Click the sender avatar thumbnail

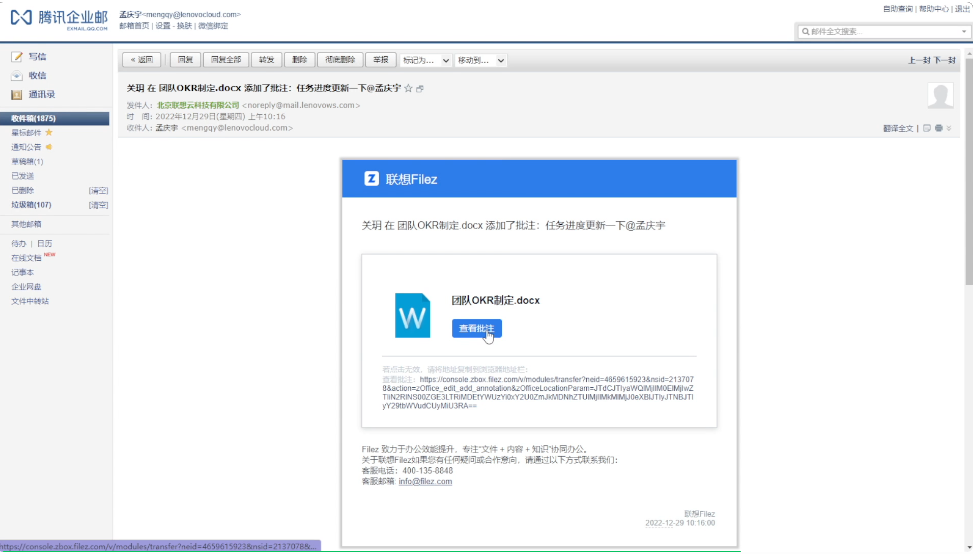pos(941,95)
